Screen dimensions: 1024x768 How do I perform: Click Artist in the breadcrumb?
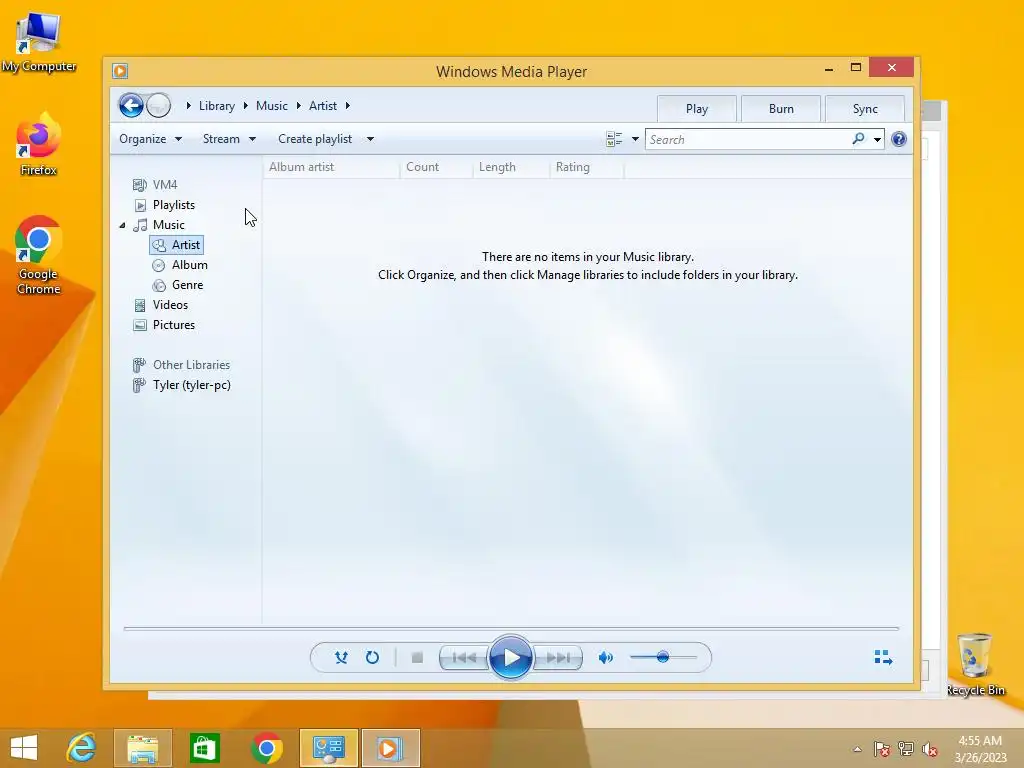coord(323,106)
